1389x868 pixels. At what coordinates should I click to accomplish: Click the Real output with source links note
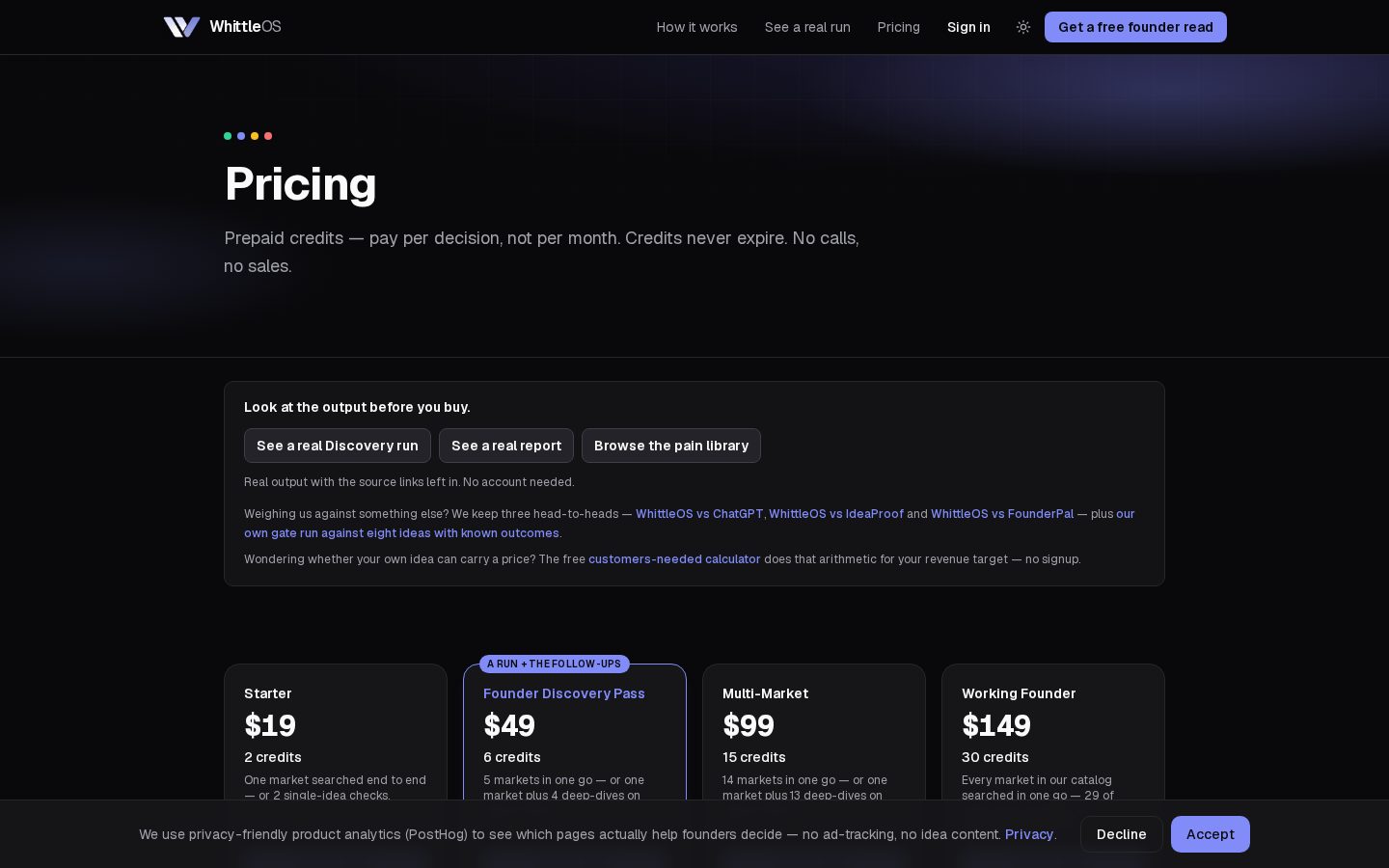coord(409,482)
